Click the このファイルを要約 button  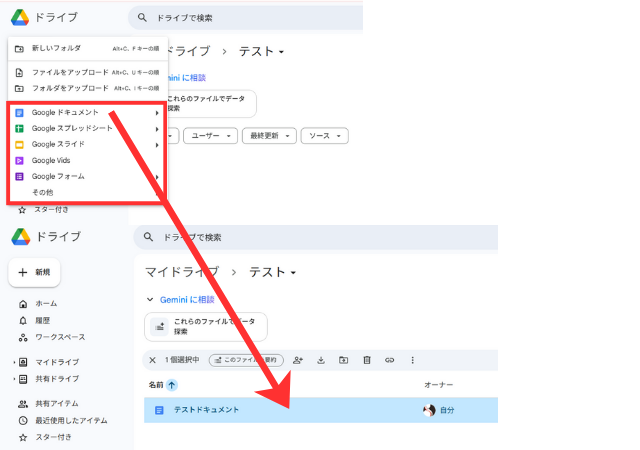click(245, 360)
